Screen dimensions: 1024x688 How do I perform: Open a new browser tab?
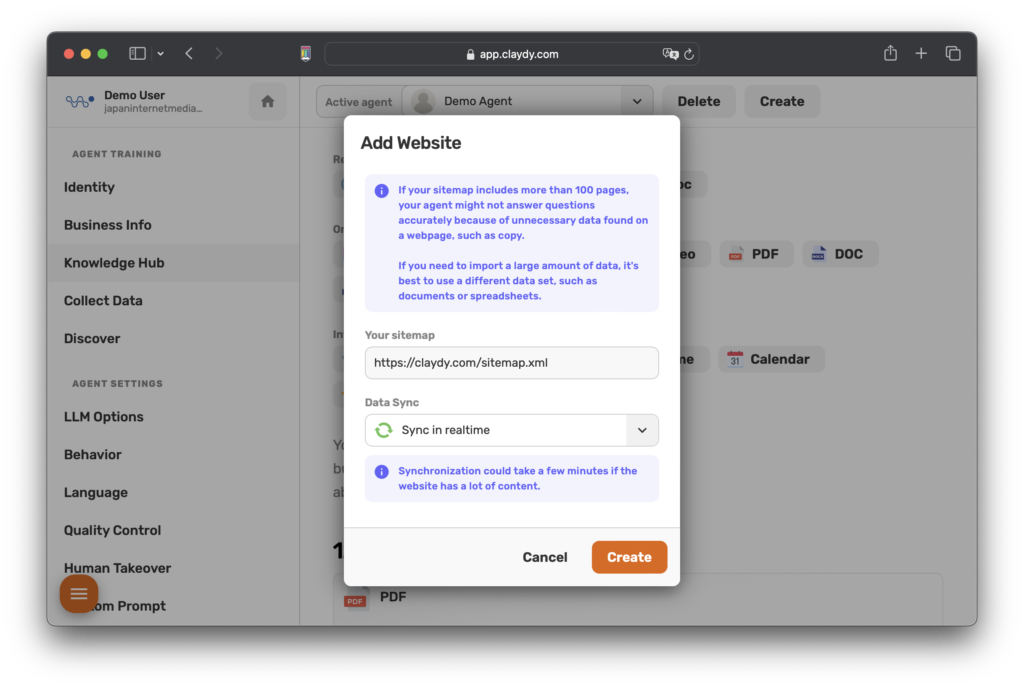tap(921, 54)
